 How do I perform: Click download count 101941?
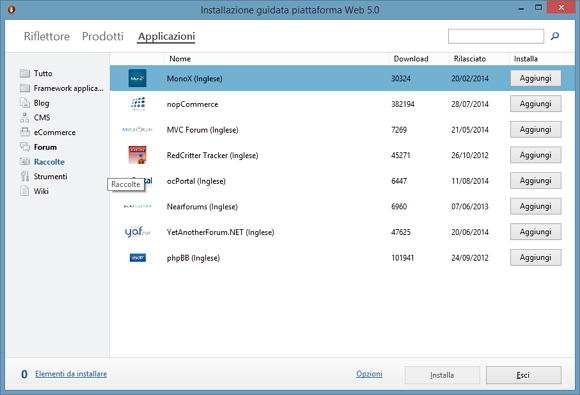click(x=402, y=258)
